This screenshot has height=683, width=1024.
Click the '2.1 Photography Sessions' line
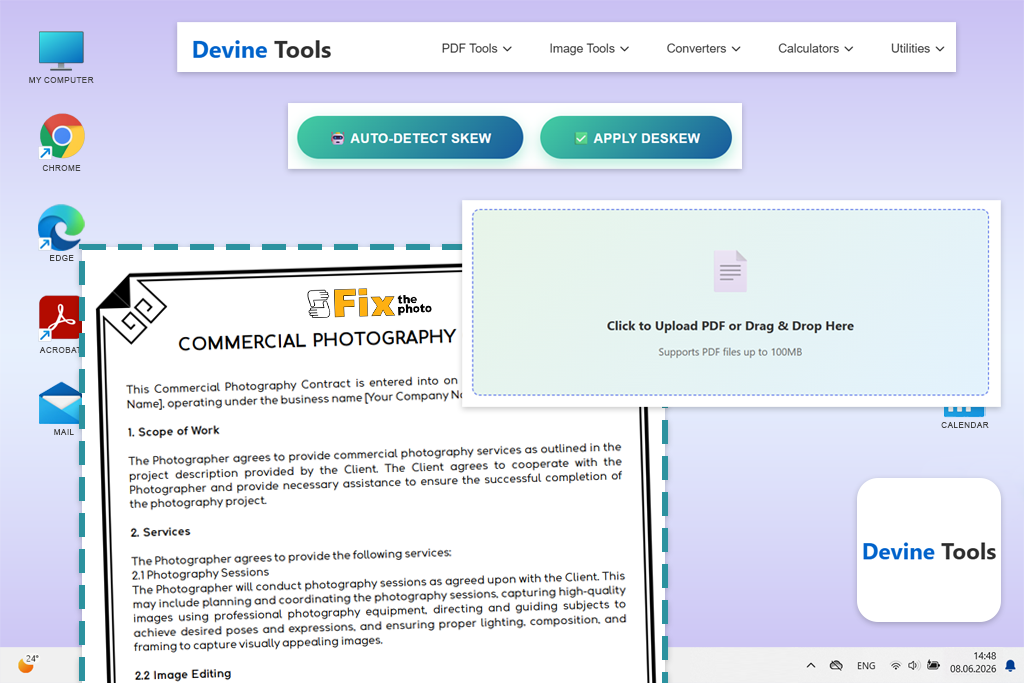[200, 573]
